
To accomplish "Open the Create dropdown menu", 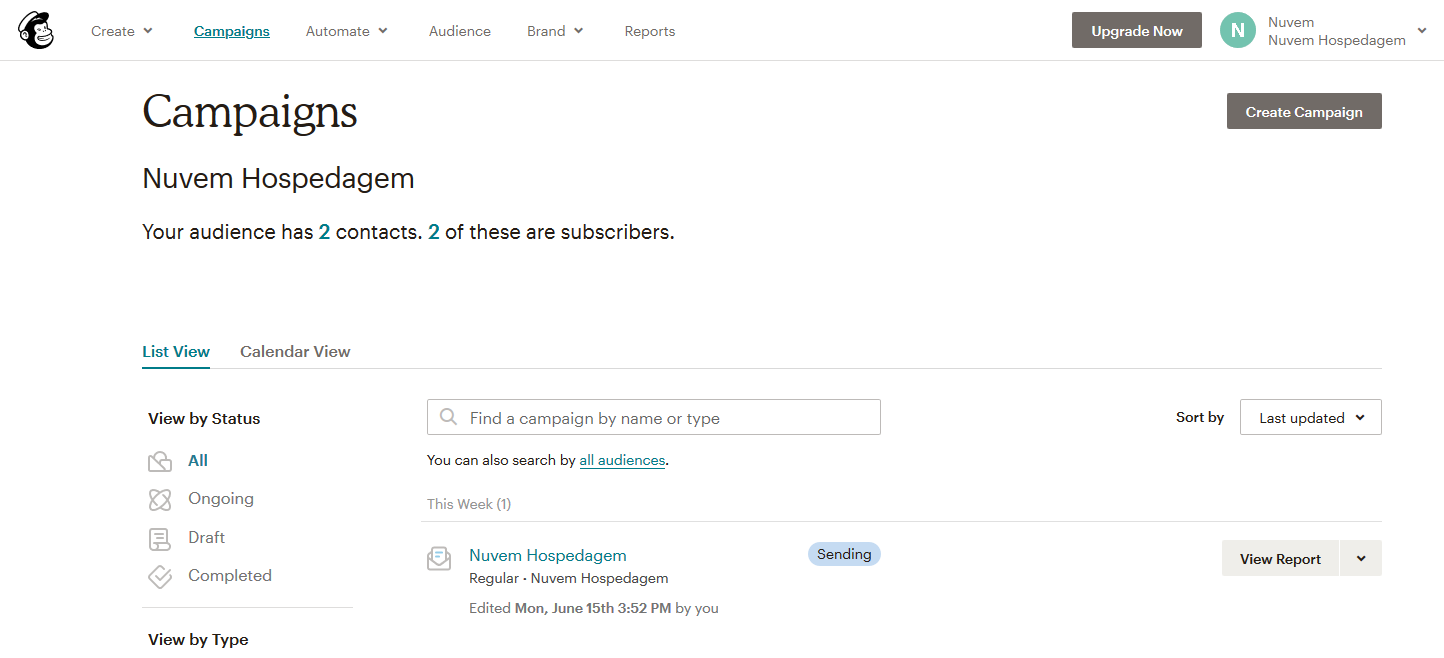I will (x=122, y=31).
